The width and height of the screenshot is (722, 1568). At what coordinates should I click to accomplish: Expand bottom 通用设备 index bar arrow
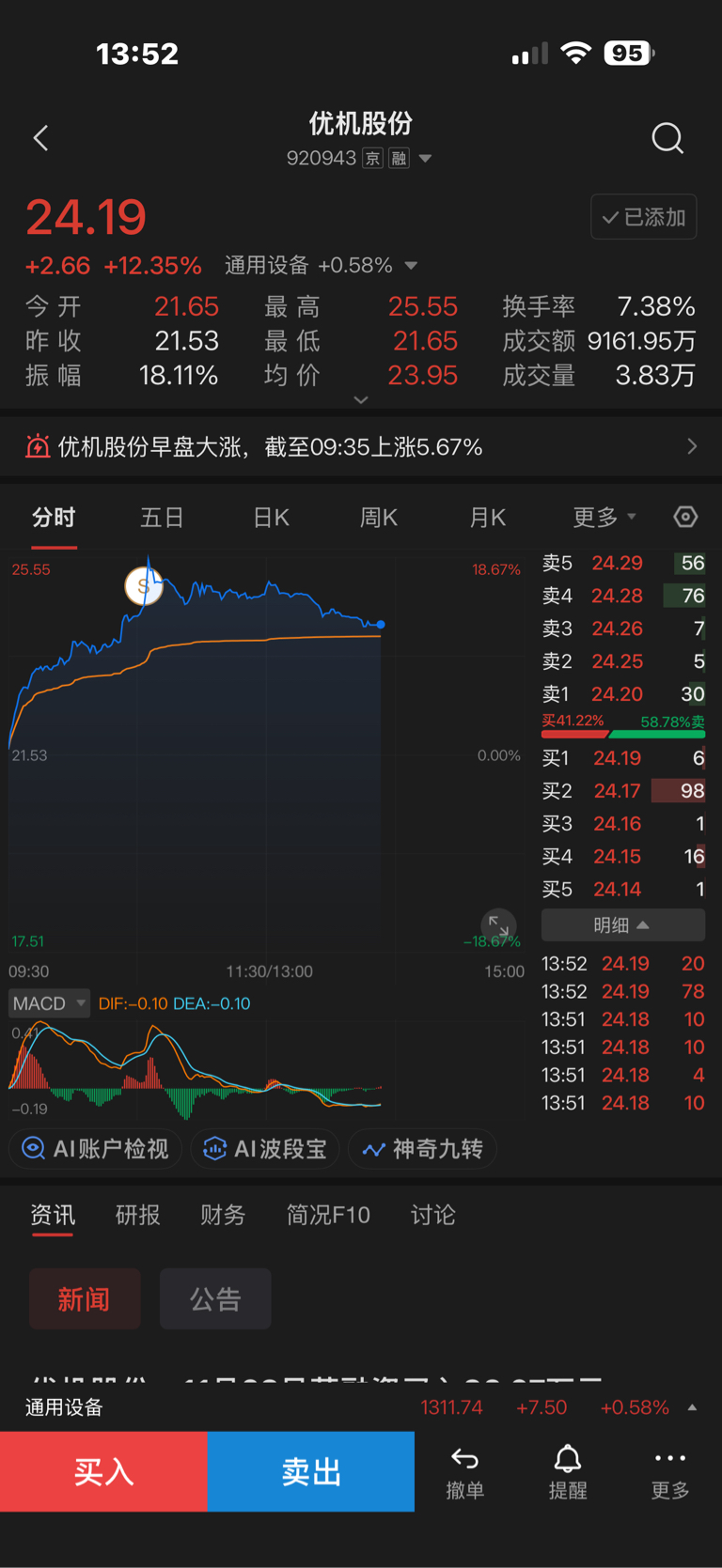[692, 1407]
